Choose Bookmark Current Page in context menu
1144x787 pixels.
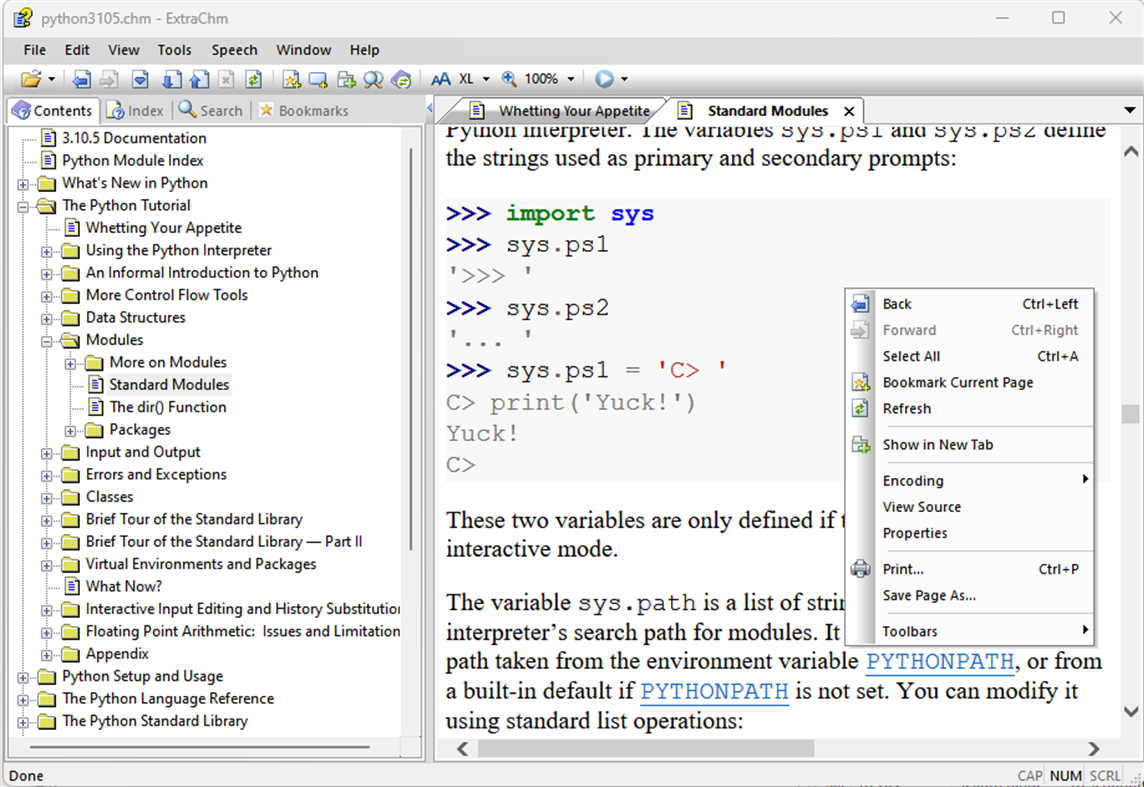[970, 383]
